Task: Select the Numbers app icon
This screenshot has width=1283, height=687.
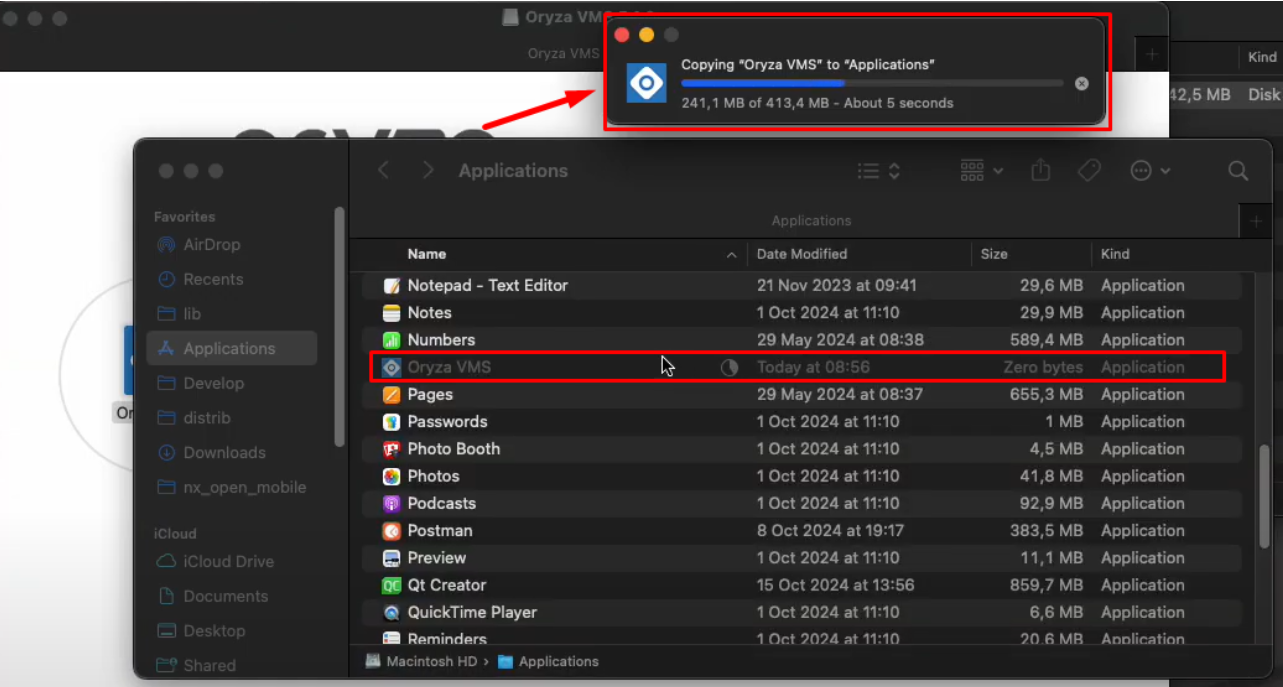Action: click(392, 340)
